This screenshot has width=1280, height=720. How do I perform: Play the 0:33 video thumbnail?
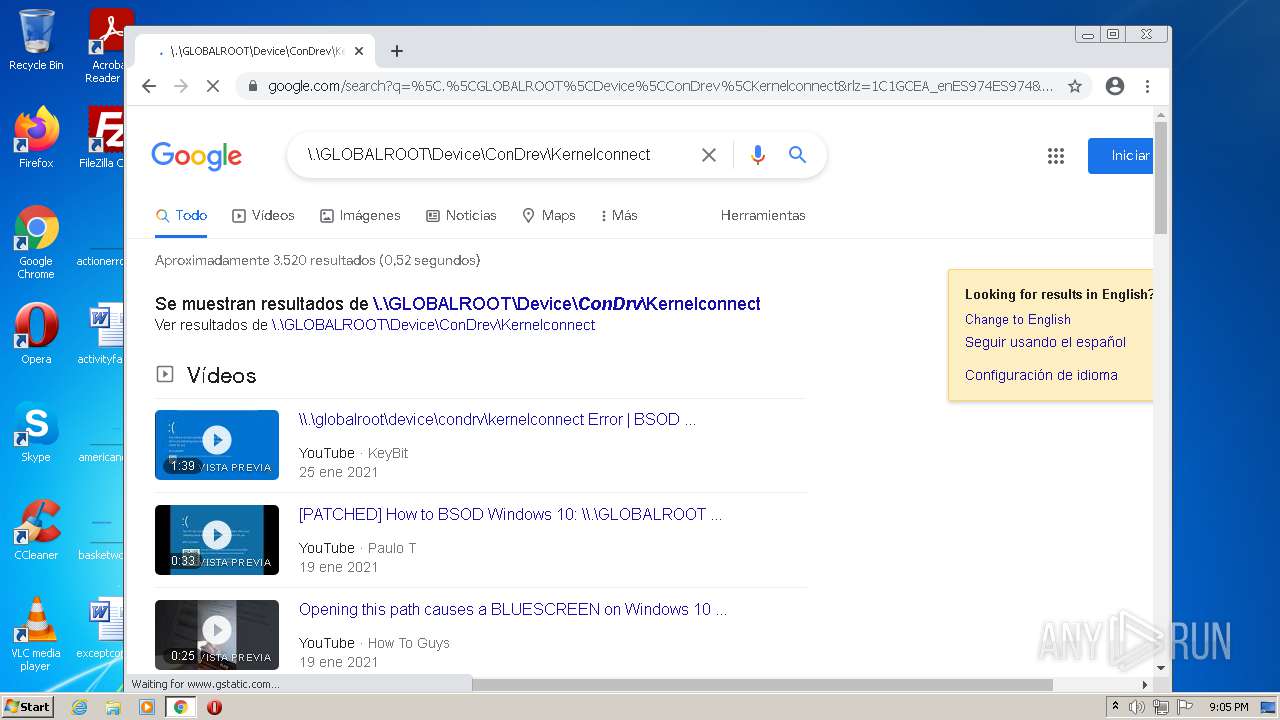217,539
